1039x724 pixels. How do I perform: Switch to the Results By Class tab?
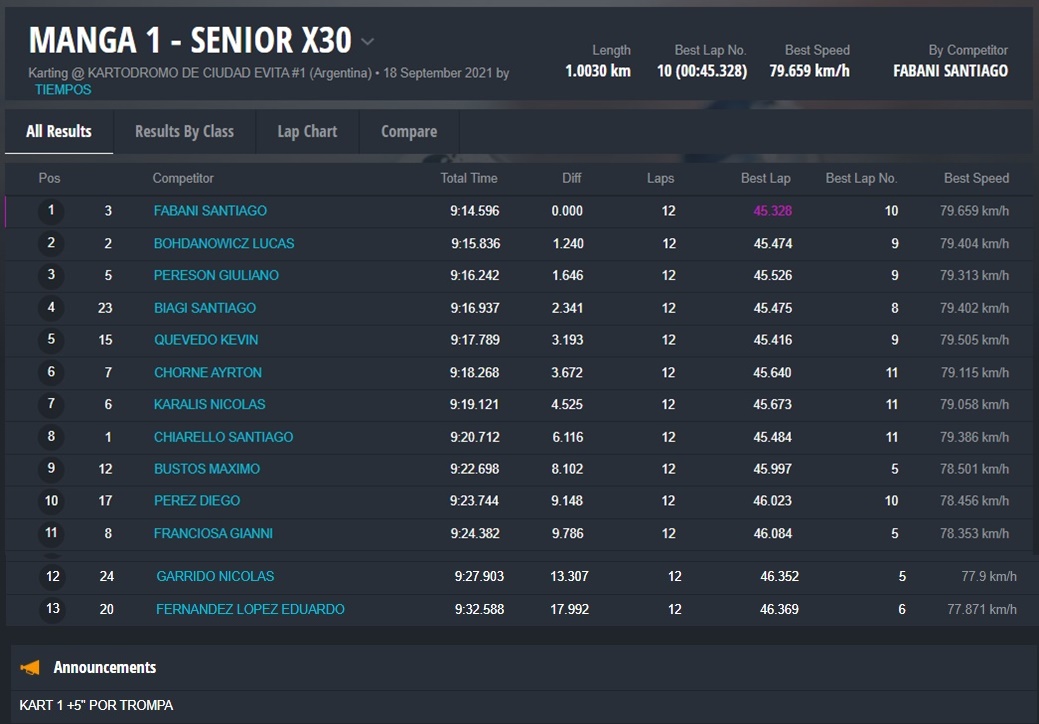pos(184,131)
